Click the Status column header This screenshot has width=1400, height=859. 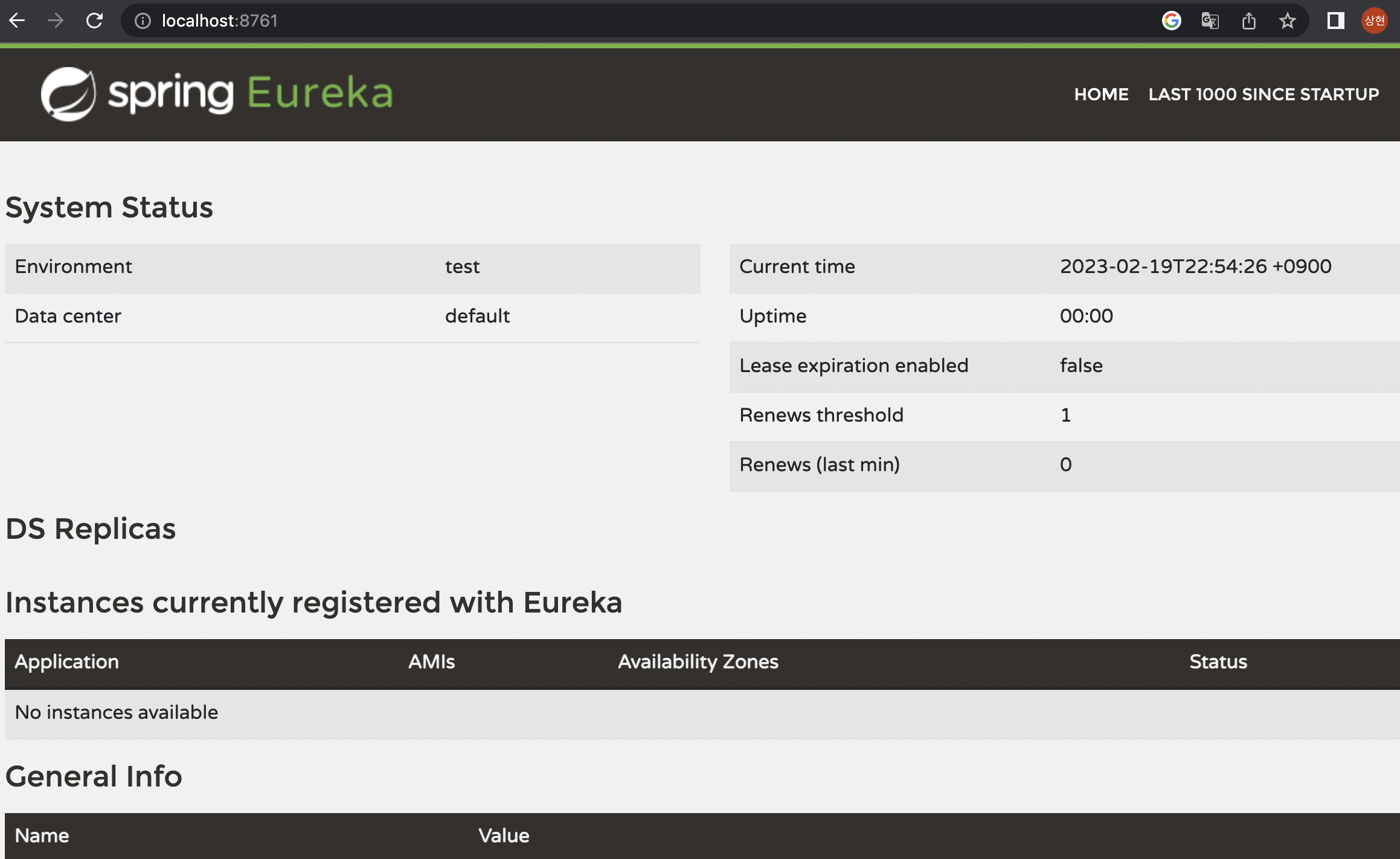1218,661
